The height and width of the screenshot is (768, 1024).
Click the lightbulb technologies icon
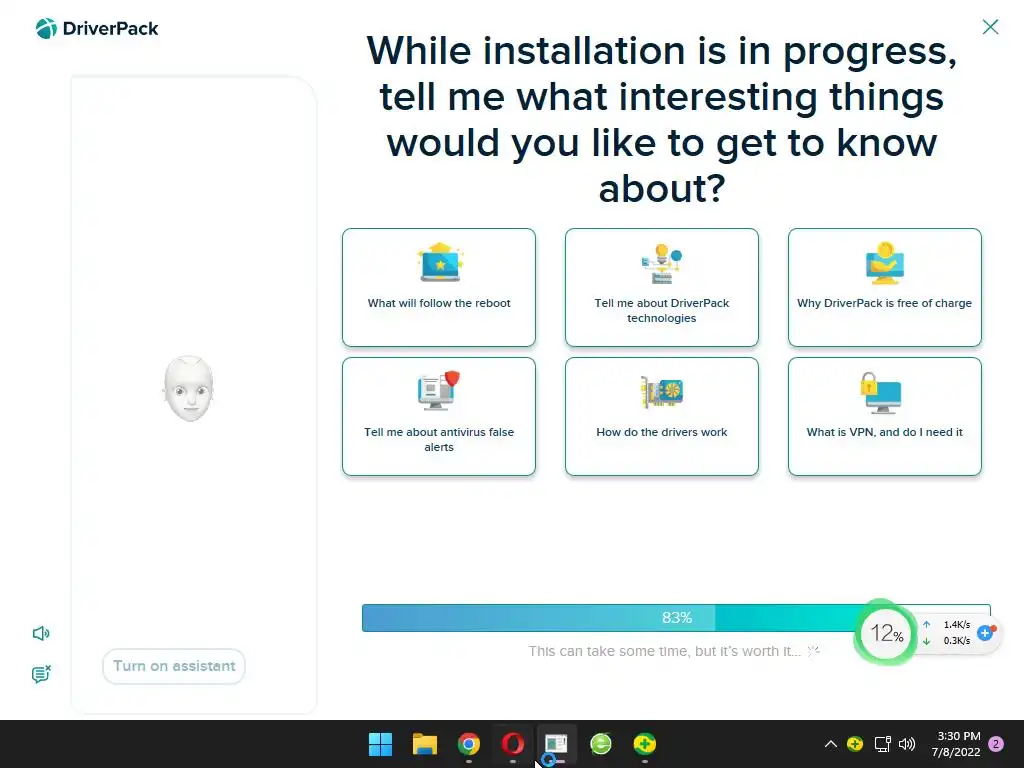tap(662, 263)
